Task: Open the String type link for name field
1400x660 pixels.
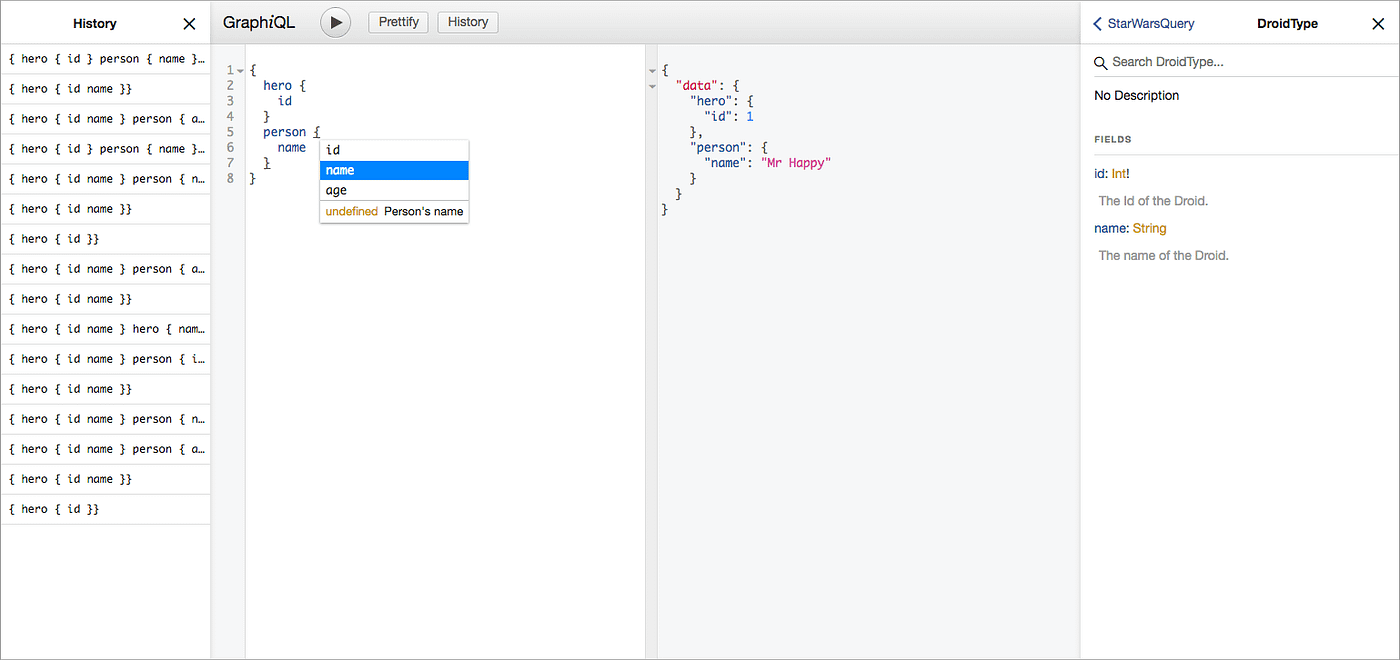Action: point(1149,228)
